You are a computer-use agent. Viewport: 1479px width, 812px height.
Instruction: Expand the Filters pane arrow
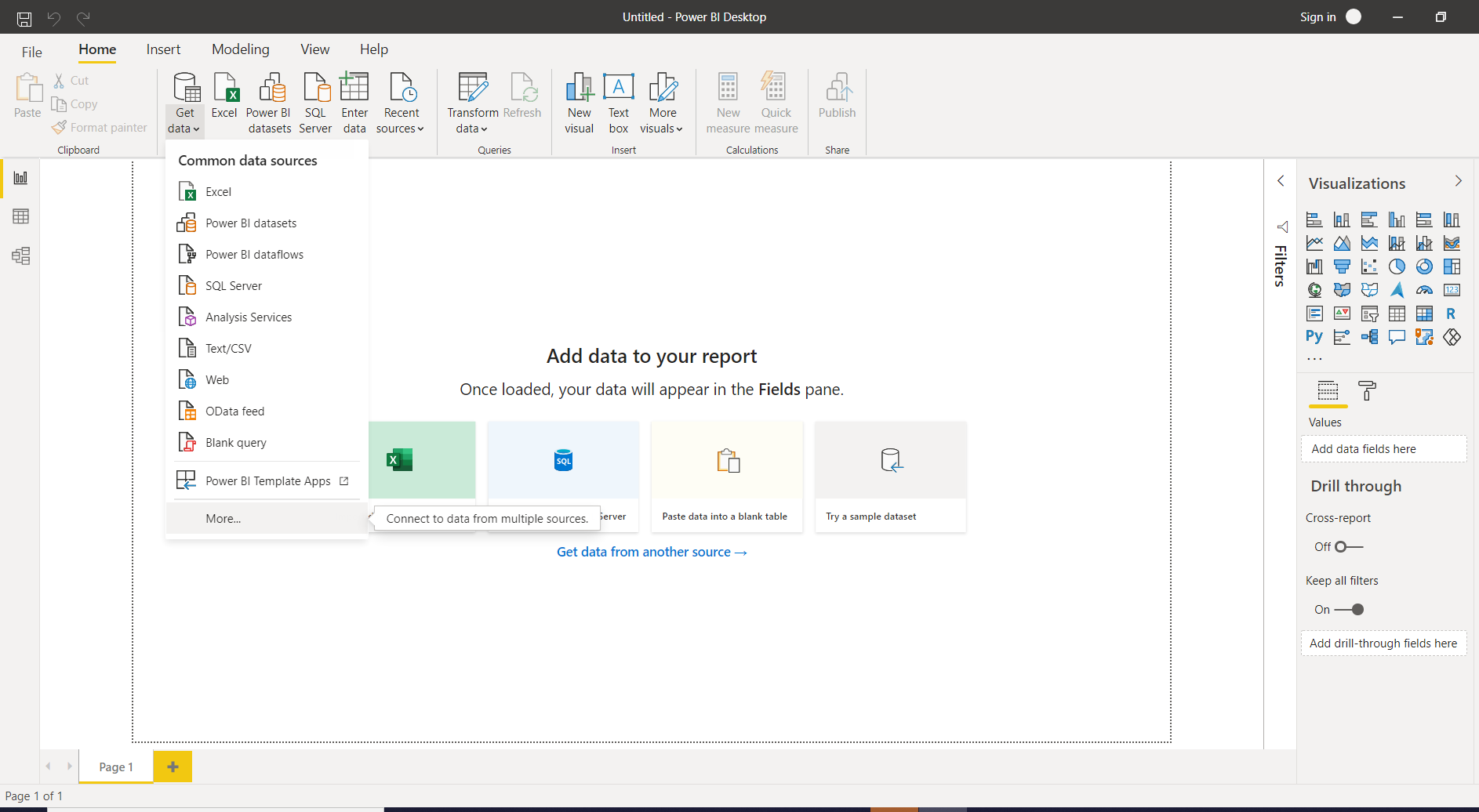(x=1281, y=181)
